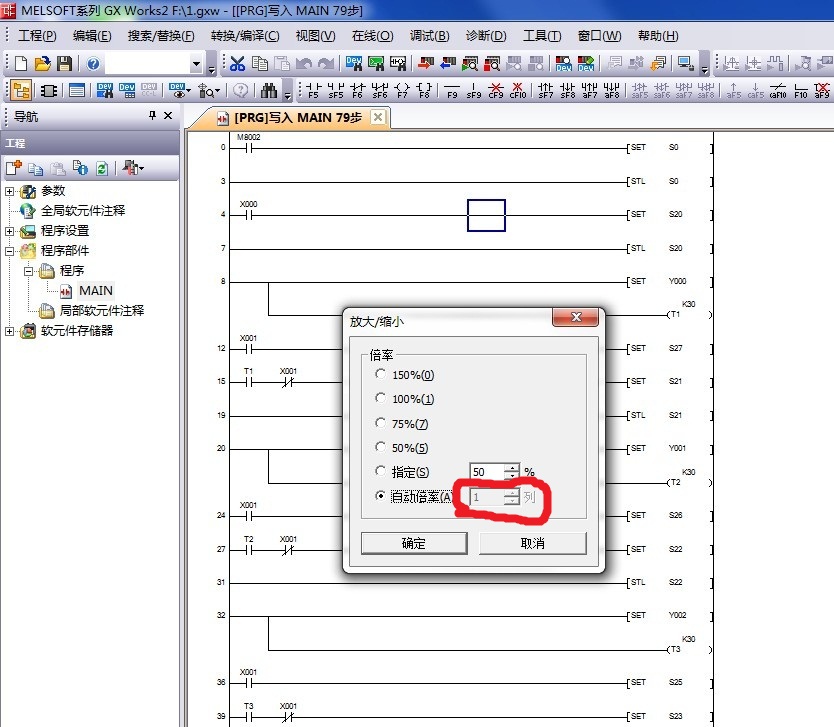Click the binoculars find icon
834x727 pixels.
[x=269, y=90]
